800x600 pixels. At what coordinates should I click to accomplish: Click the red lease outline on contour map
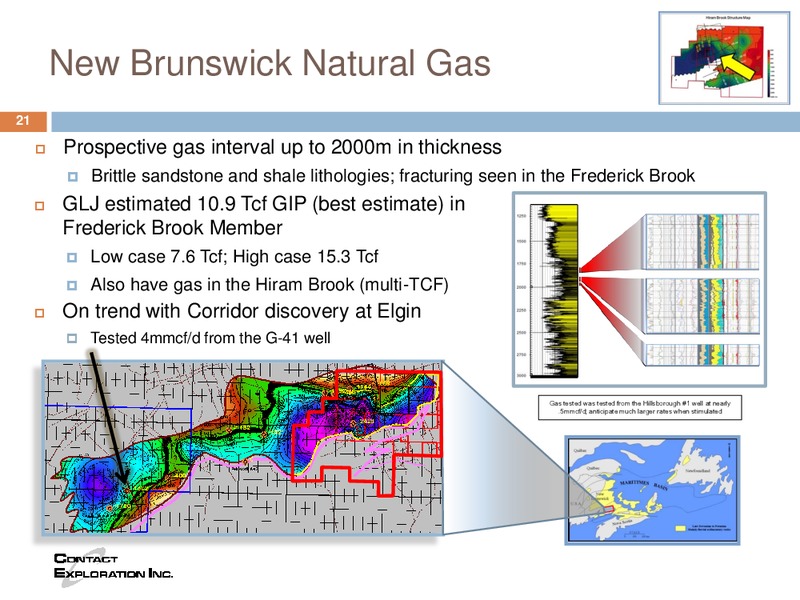coord(365,433)
